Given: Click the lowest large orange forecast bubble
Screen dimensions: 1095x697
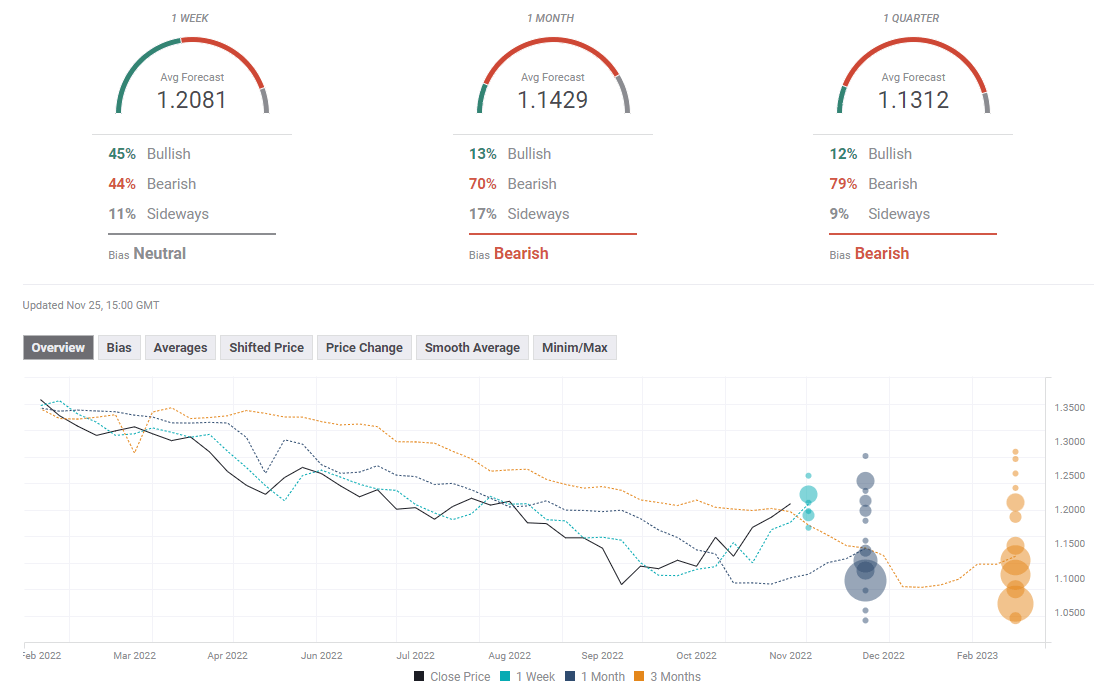Looking at the screenshot, I should [x=1015, y=603].
